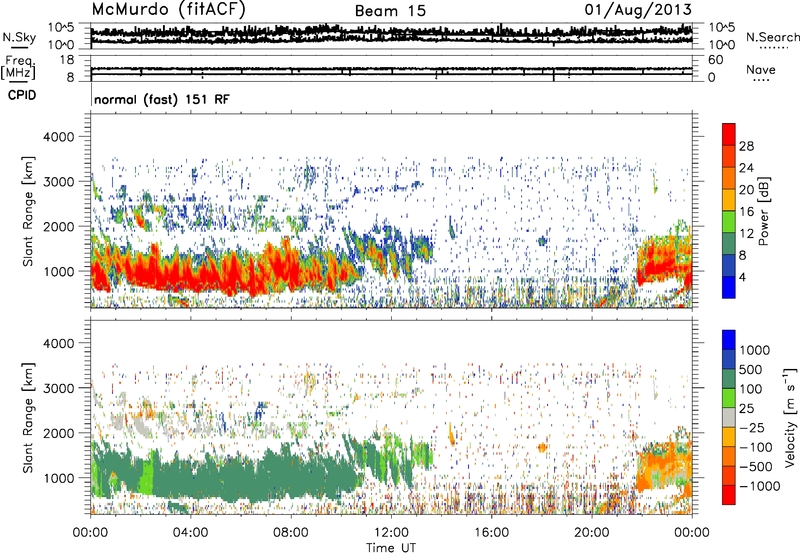Click the 'Beam 15' heading
800x554 pixels.
[390, 11]
